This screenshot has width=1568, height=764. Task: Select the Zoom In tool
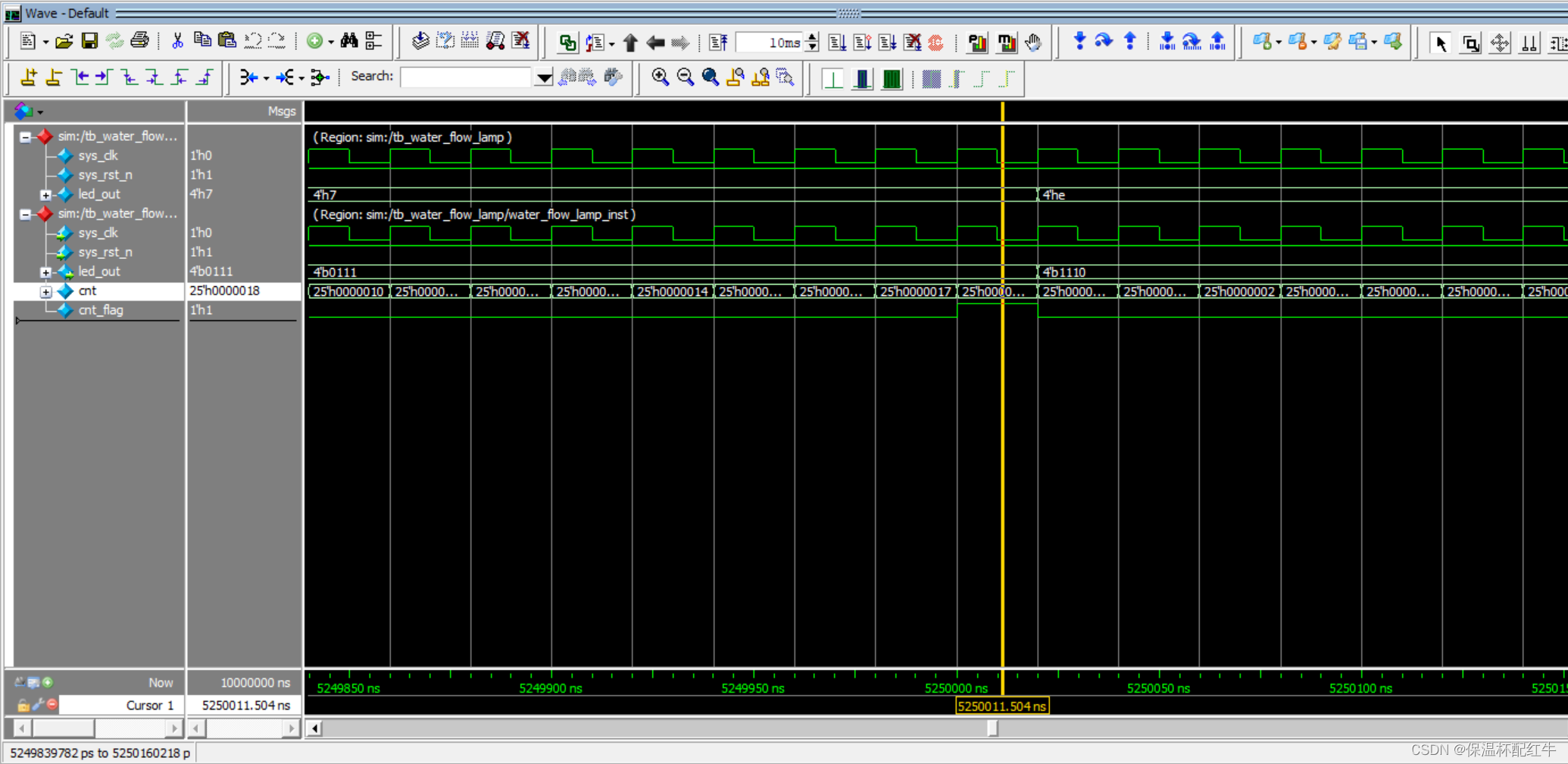pyautogui.click(x=660, y=77)
